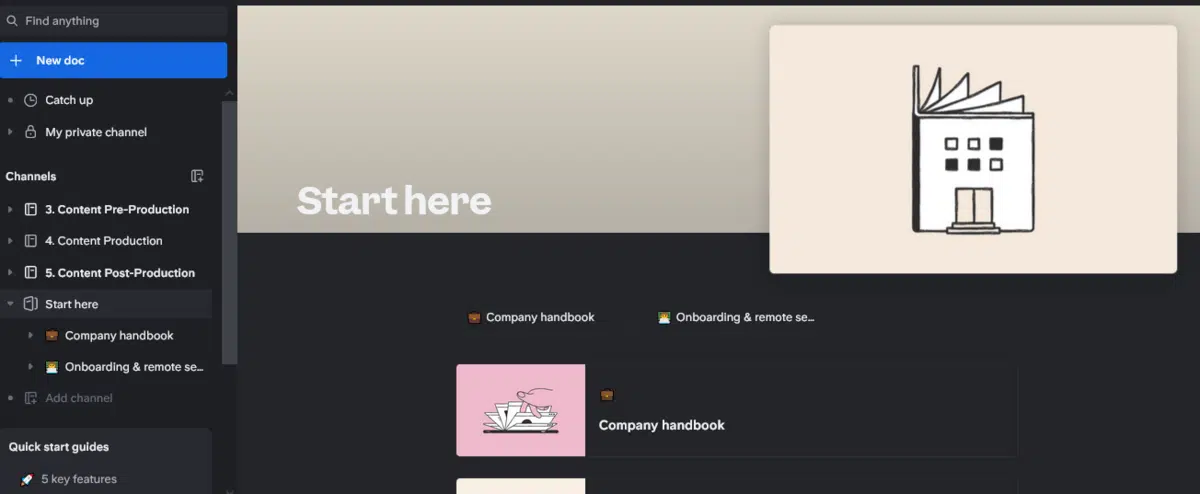This screenshot has height=494, width=1200.
Task: Click the new channel icon beside Channels
Action: click(197, 176)
